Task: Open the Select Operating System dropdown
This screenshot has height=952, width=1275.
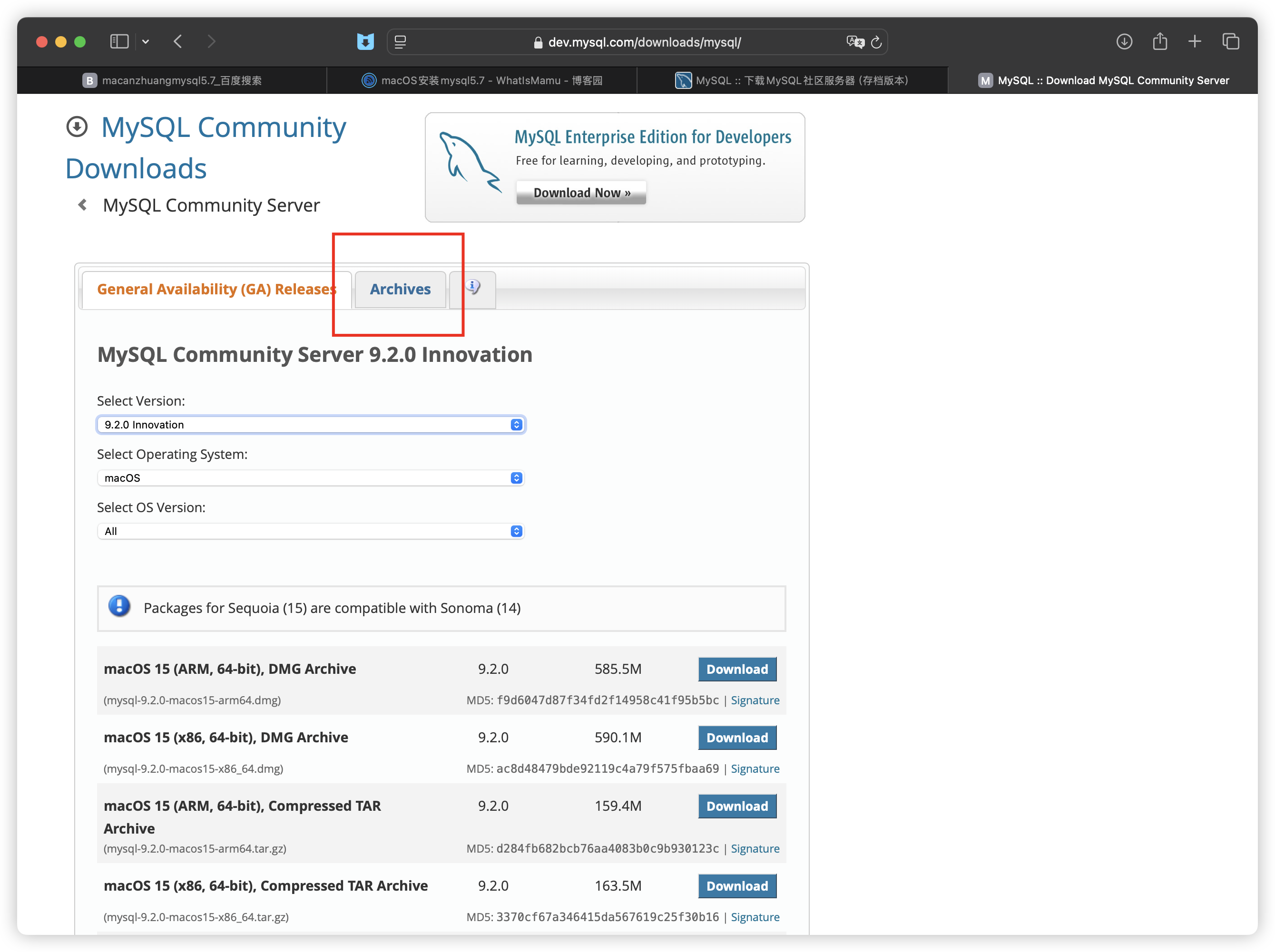Action: click(x=311, y=478)
